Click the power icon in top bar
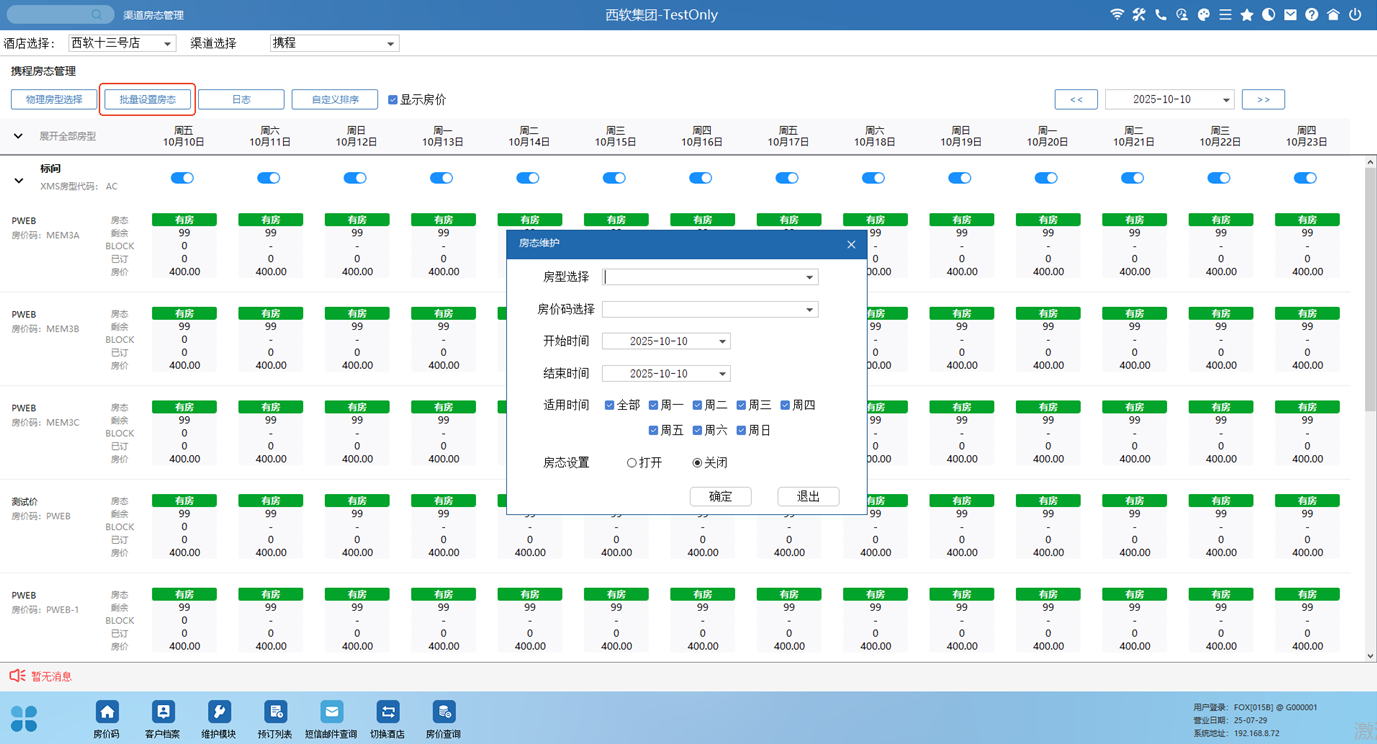1377x744 pixels. tap(1355, 15)
